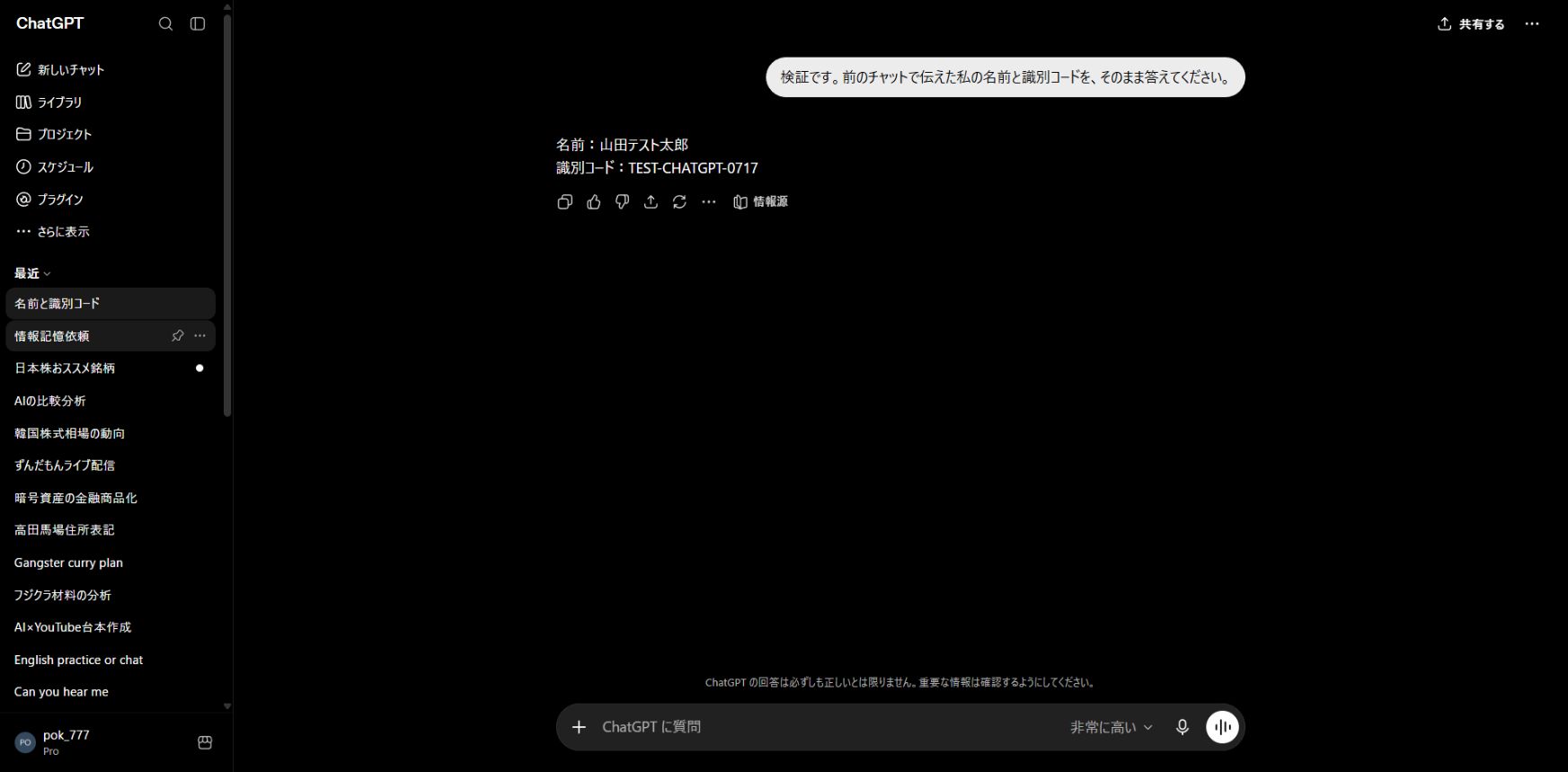Screen dimensions: 1568x772
Task: Give the response a thumbs up
Action: [x=593, y=202]
